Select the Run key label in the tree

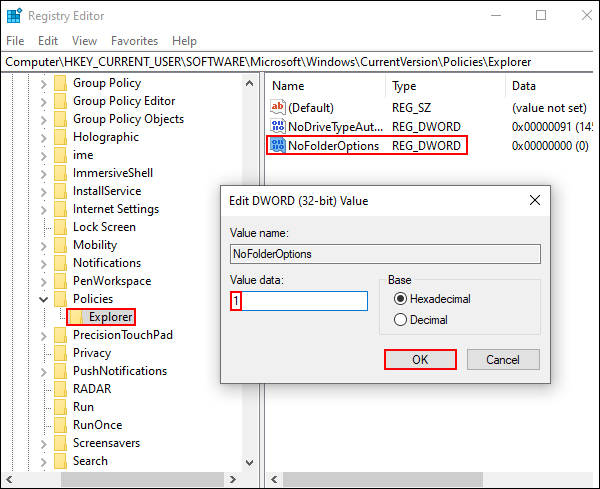[83, 407]
